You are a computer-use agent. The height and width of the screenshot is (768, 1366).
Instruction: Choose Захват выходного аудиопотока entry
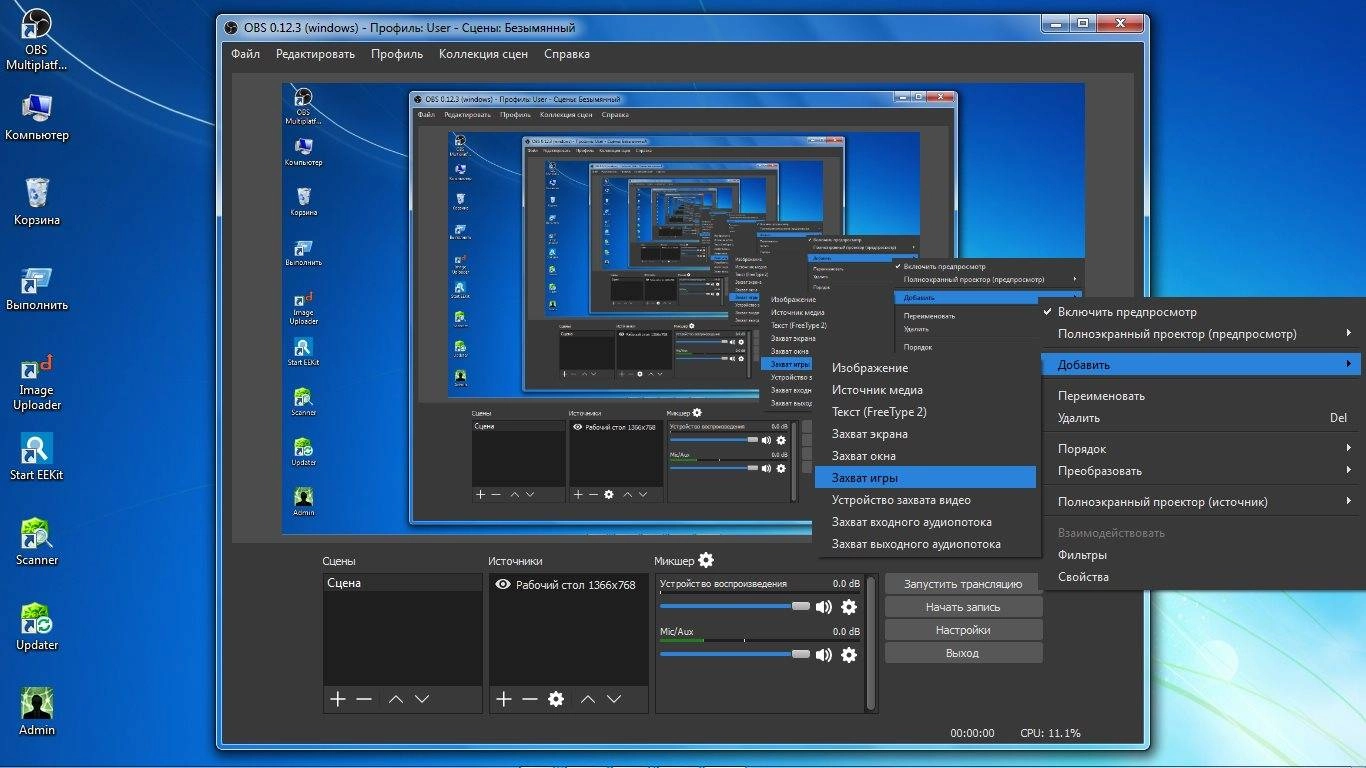click(925, 544)
